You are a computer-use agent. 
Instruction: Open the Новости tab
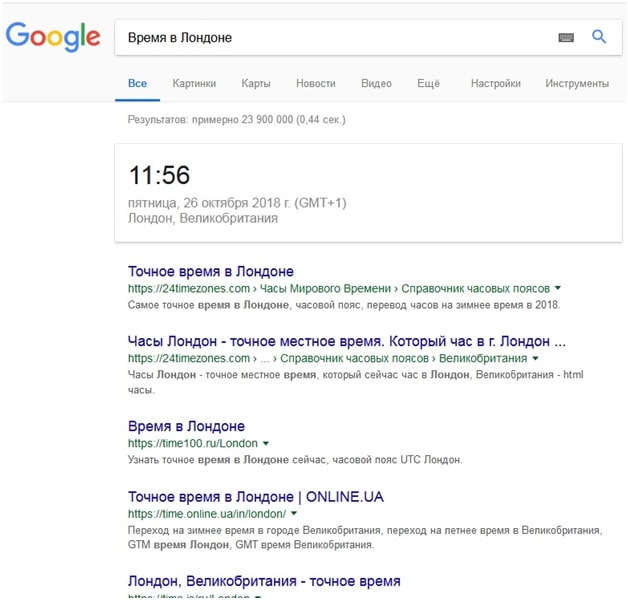click(316, 84)
